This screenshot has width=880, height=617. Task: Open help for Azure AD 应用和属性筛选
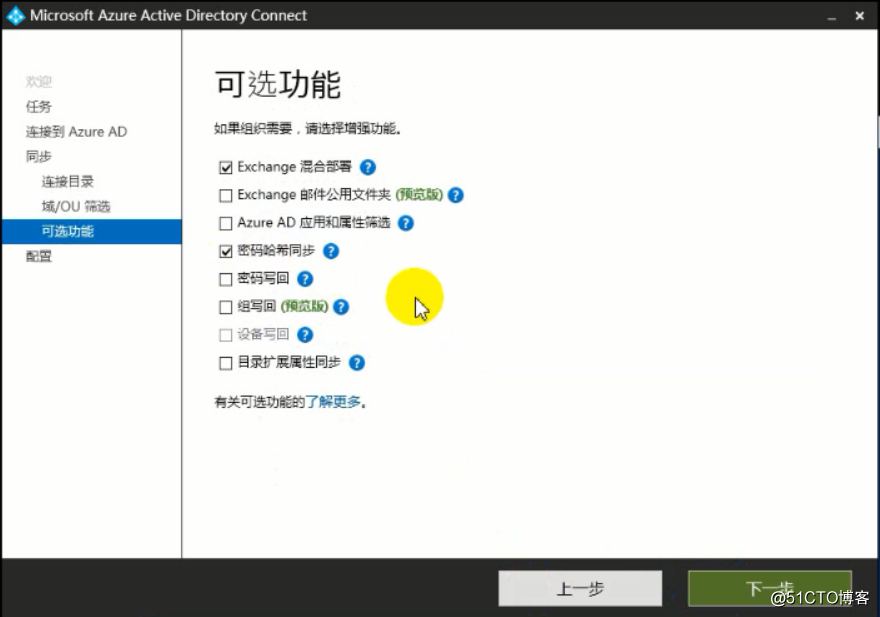pyautogui.click(x=406, y=223)
